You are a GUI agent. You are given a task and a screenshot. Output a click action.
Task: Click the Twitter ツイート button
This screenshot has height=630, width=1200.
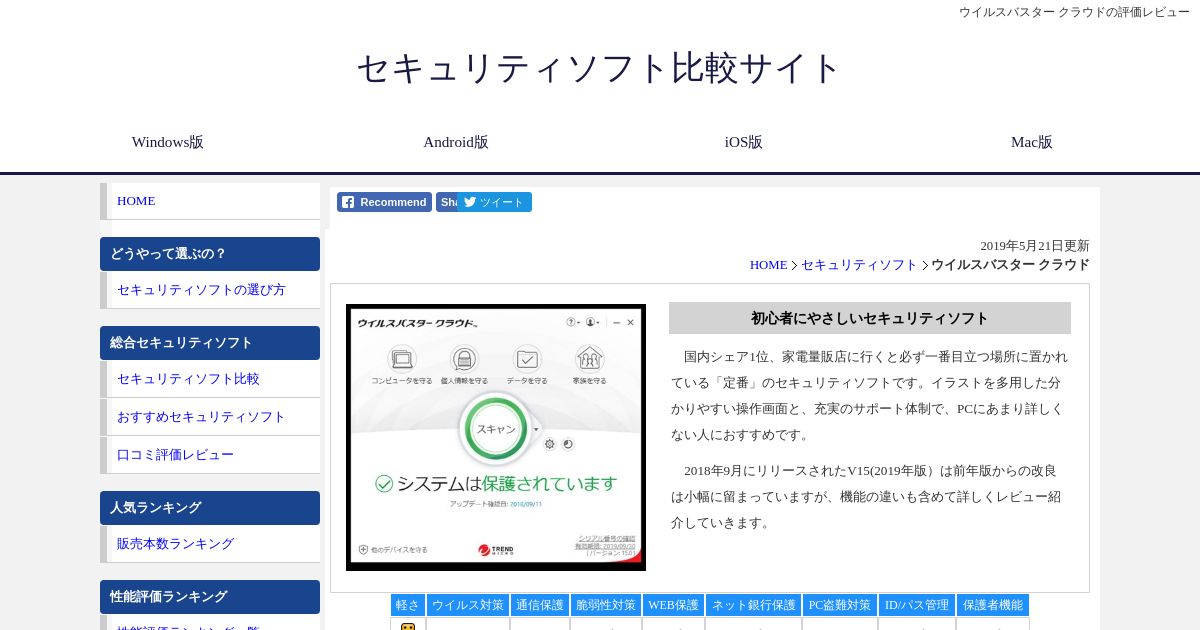click(495, 202)
